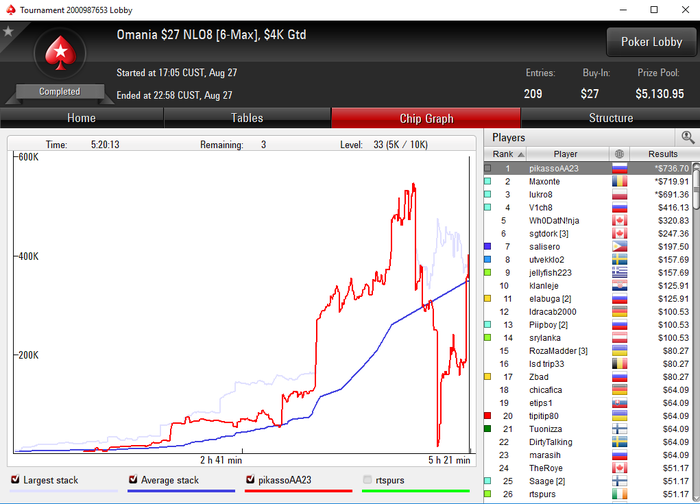Screen dimensions: 700x504
Task: Click the Completed status banner
Action: click(x=60, y=92)
